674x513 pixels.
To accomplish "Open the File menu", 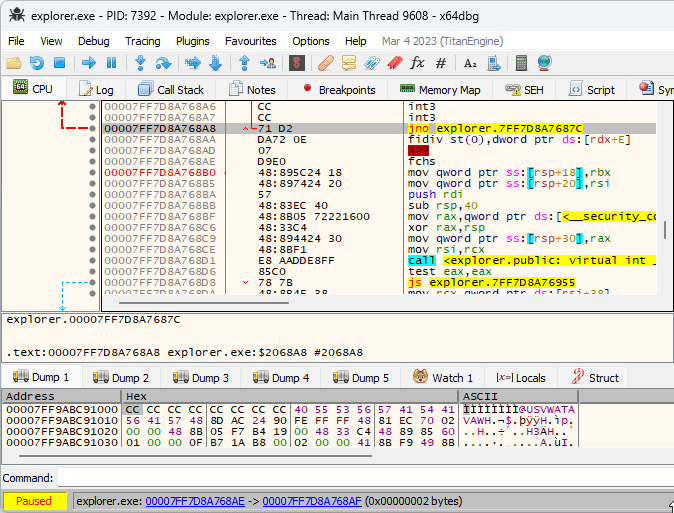I will (16, 41).
